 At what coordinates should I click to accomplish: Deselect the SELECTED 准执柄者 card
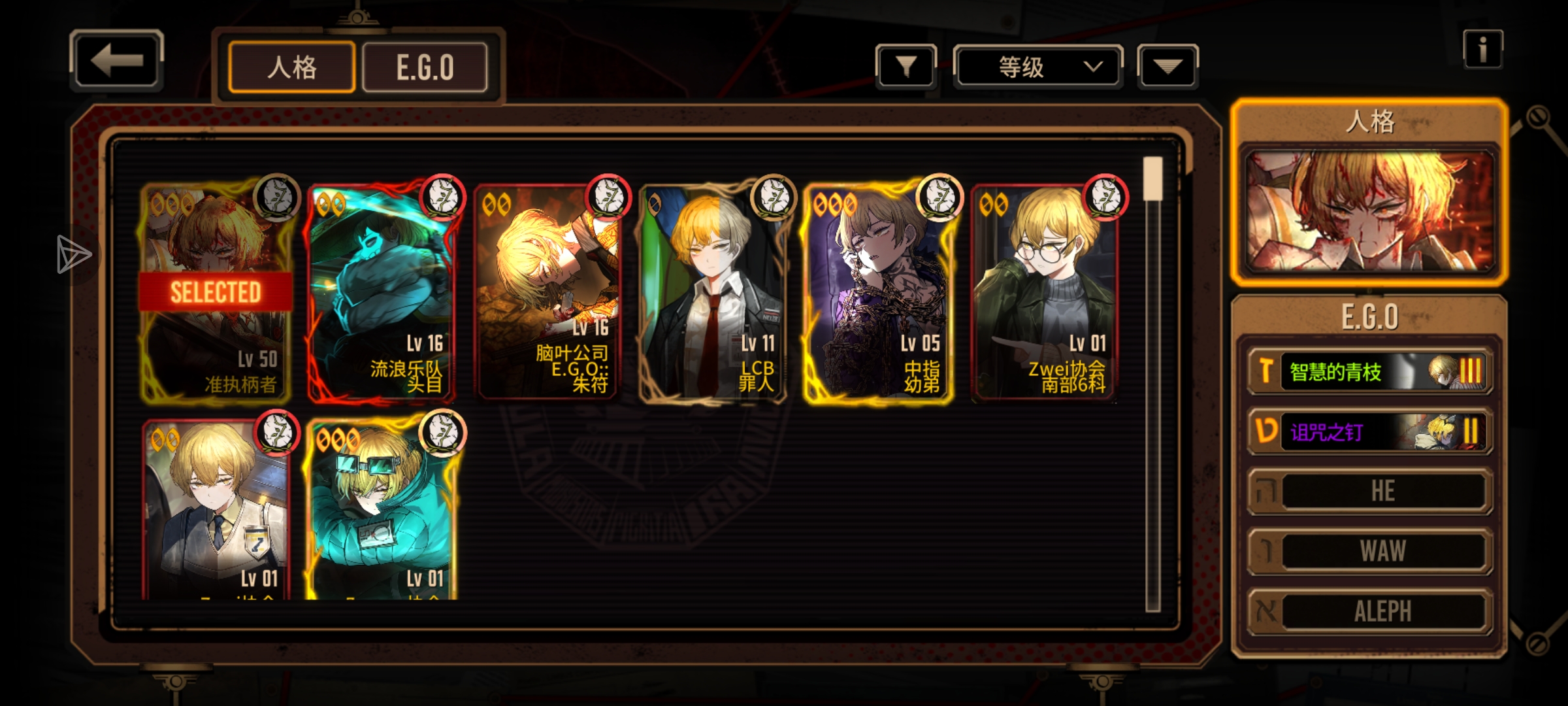216,292
